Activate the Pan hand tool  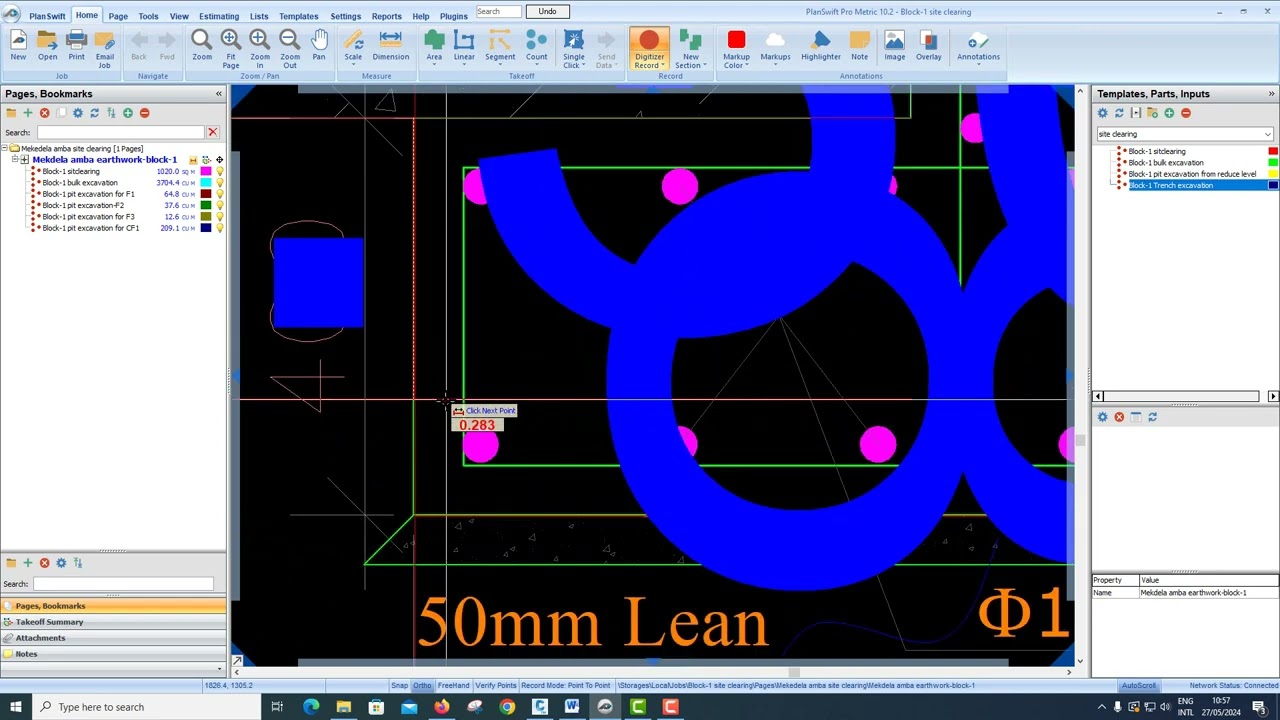pyautogui.click(x=319, y=45)
